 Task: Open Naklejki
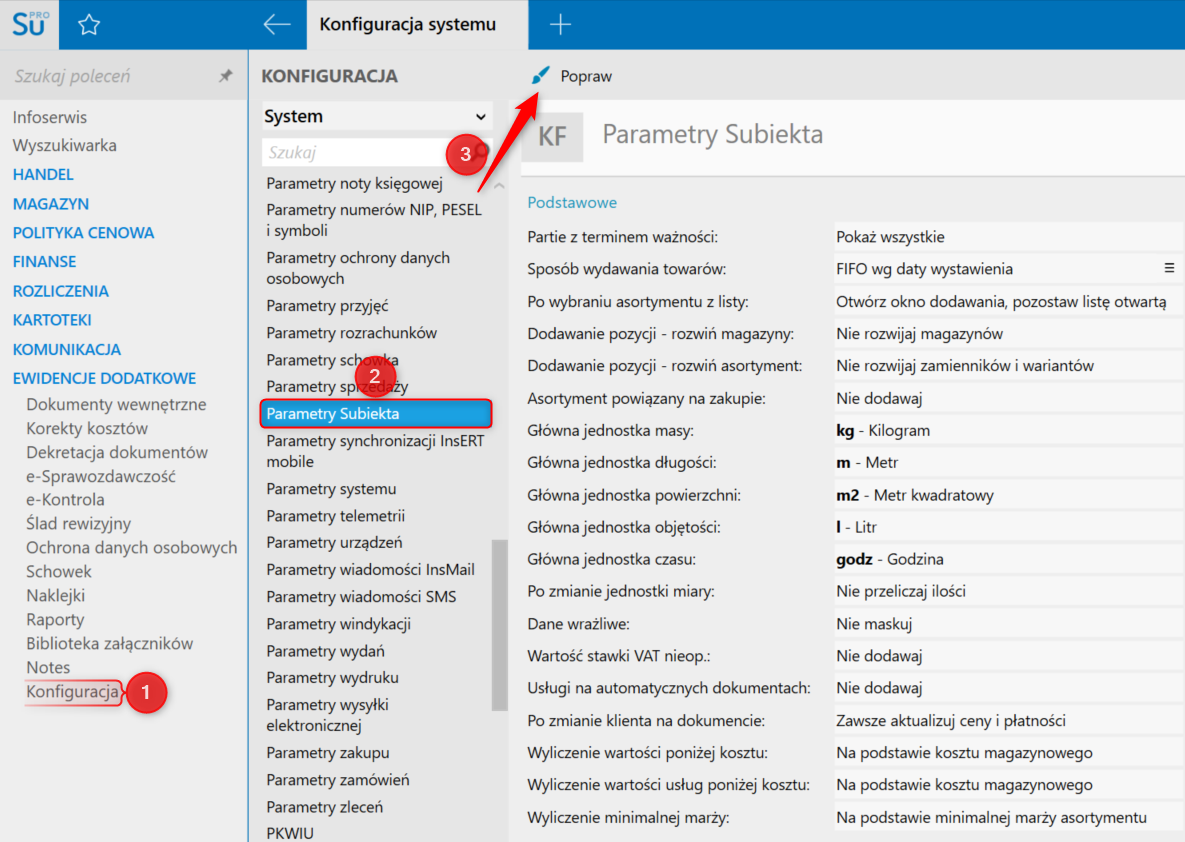(x=56, y=596)
